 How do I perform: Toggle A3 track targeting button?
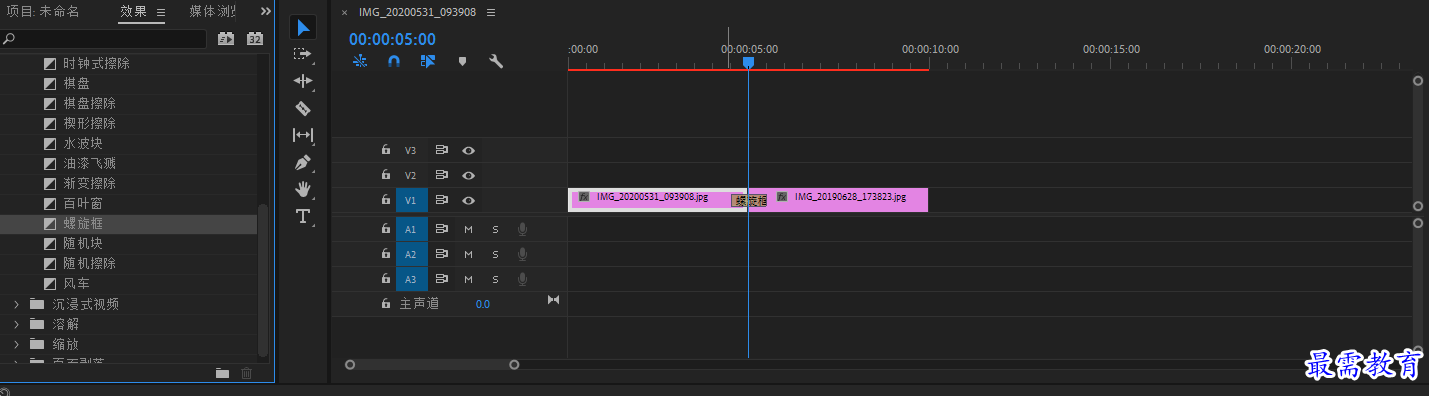[410, 279]
